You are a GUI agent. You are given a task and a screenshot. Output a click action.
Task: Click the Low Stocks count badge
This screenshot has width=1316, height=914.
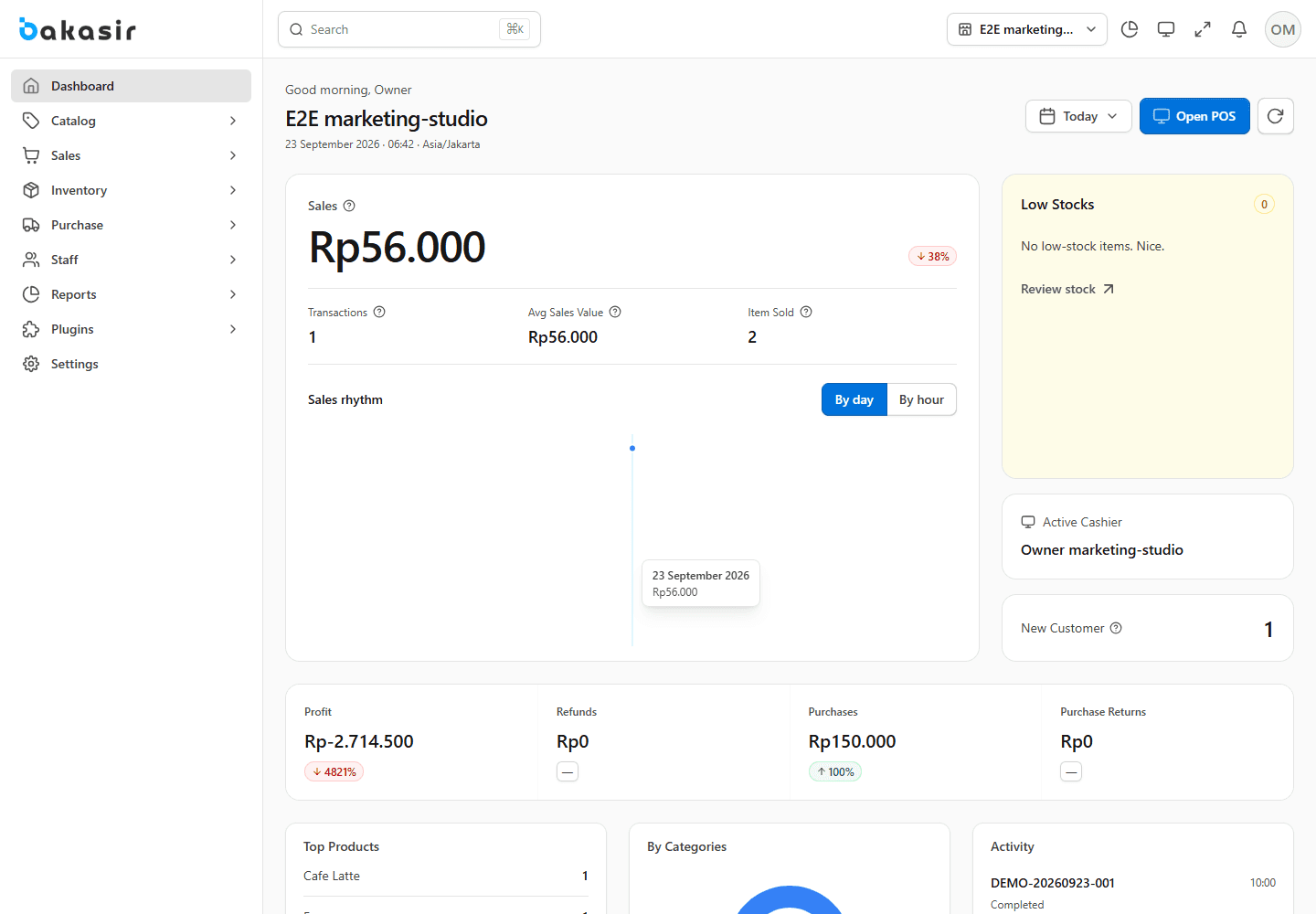[x=1264, y=204]
